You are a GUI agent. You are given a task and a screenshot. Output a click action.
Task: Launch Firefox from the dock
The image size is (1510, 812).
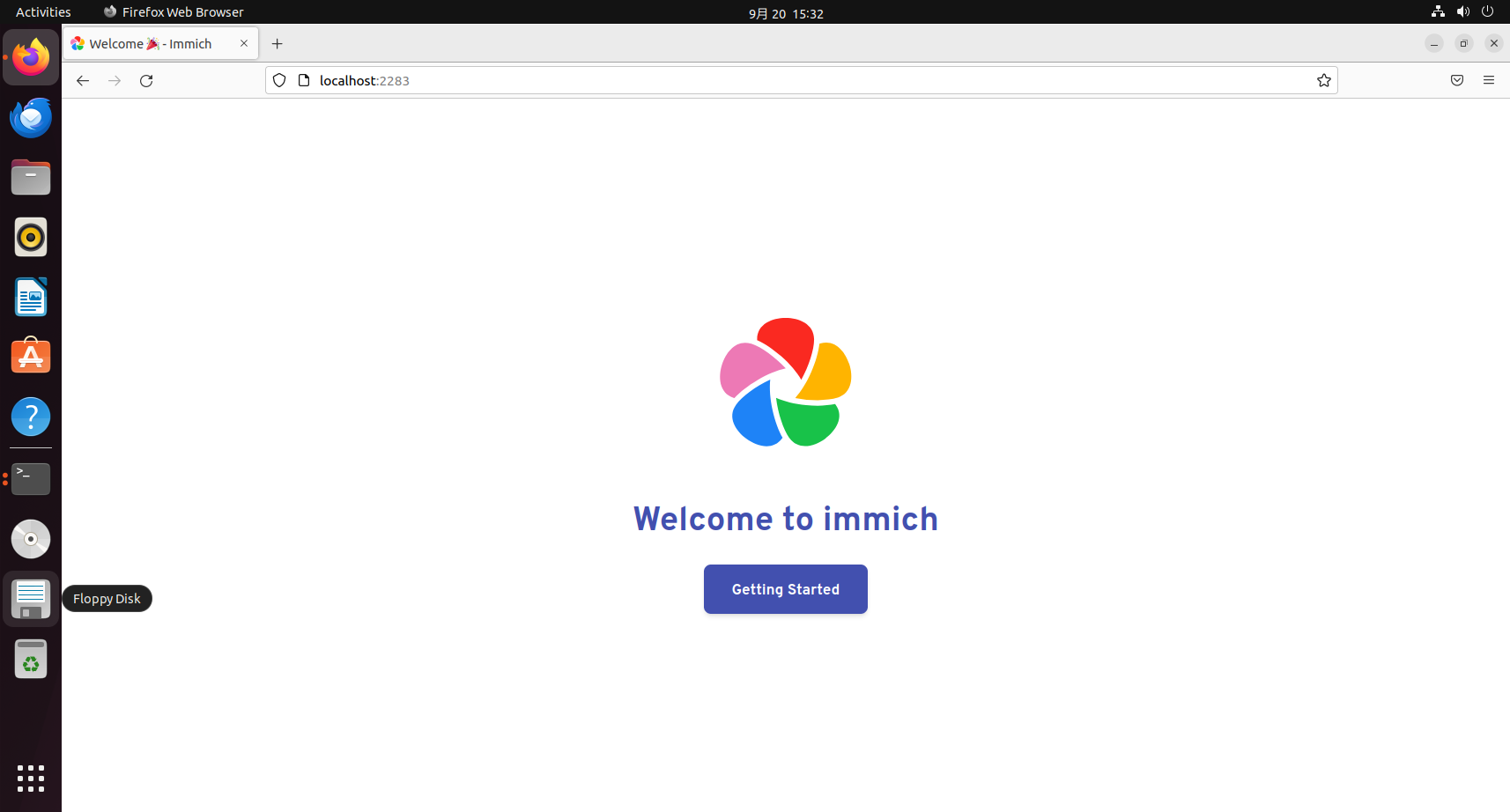(31, 57)
